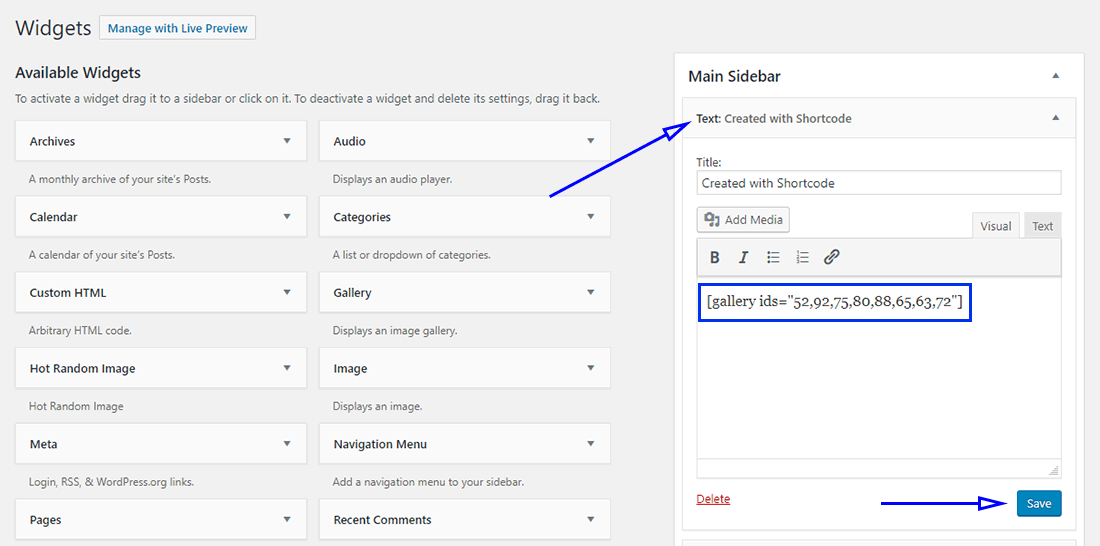The image size is (1100, 546).
Task: Collapse the Main Sidebar panel
Action: [x=1055, y=76]
